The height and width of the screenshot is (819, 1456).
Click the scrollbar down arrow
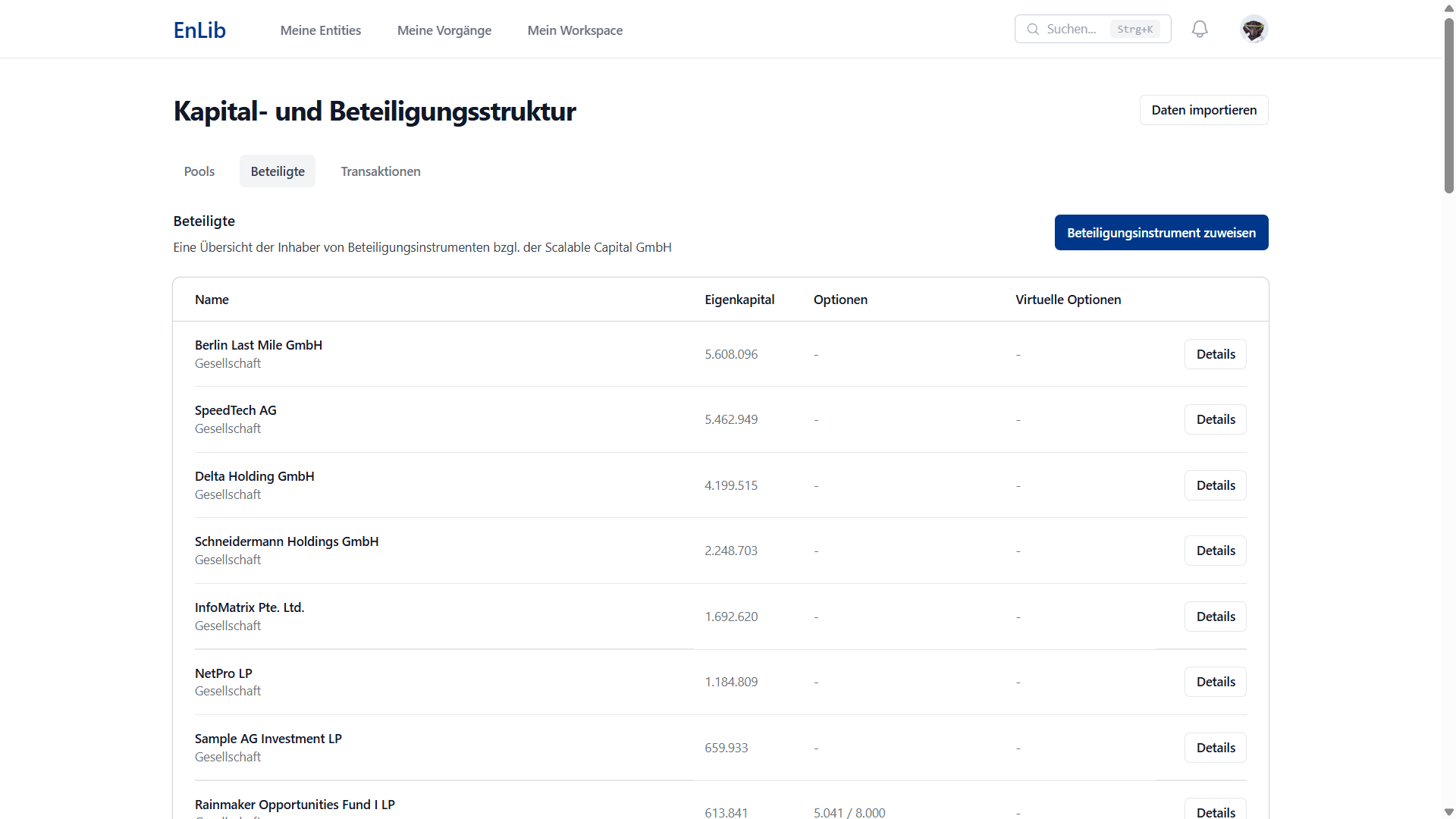click(x=1448, y=812)
